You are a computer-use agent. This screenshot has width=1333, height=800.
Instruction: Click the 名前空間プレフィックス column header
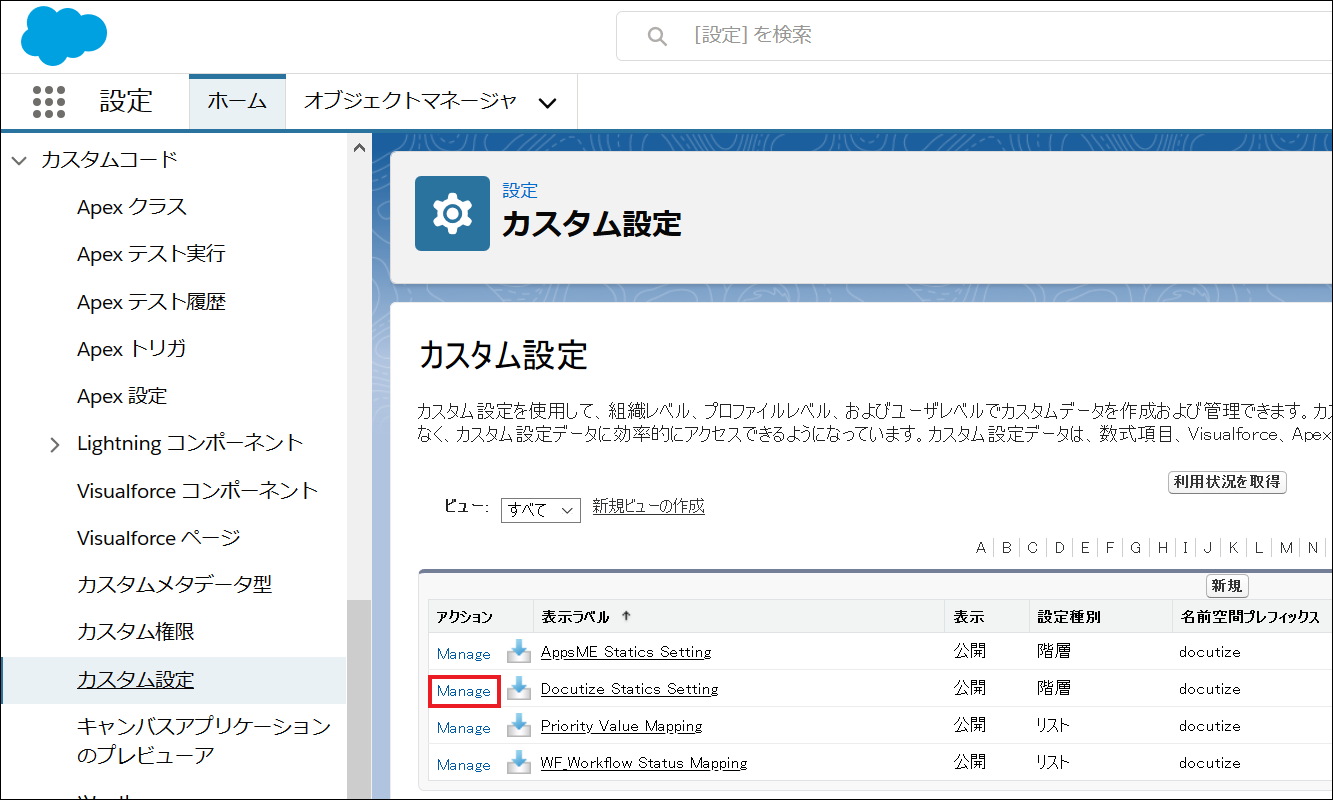[x=1249, y=617]
